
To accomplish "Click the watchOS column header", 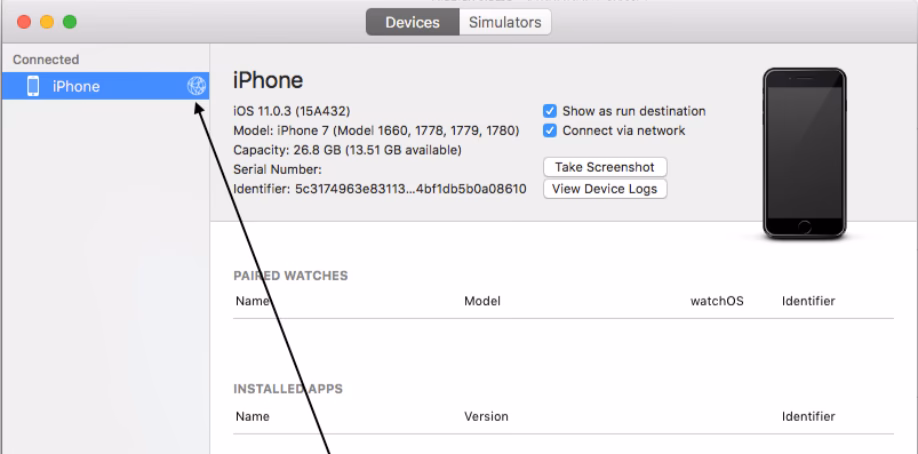I will point(717,301).
